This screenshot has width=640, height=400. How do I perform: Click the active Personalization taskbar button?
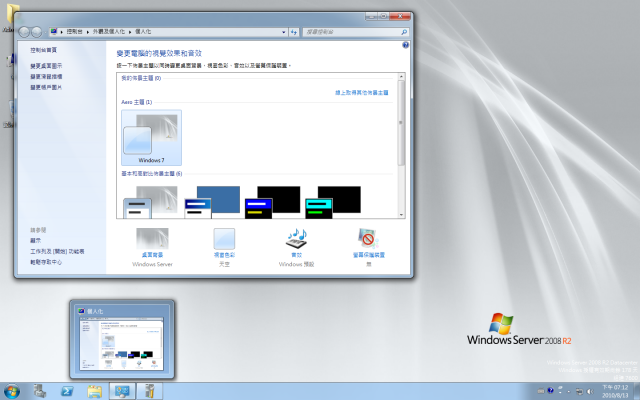click(x=122, y=391)
